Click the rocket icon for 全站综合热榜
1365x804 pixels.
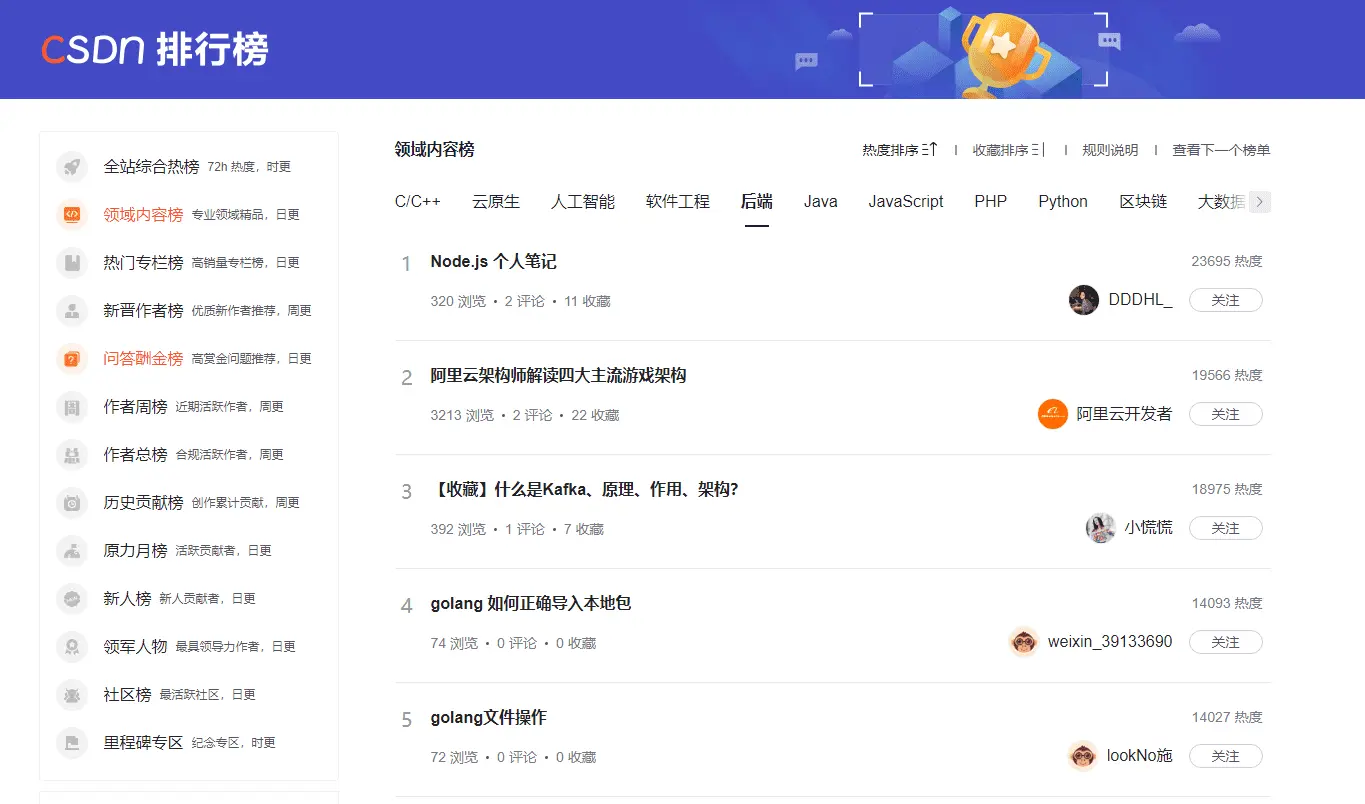pyautogui.click(x=72, y=167)
